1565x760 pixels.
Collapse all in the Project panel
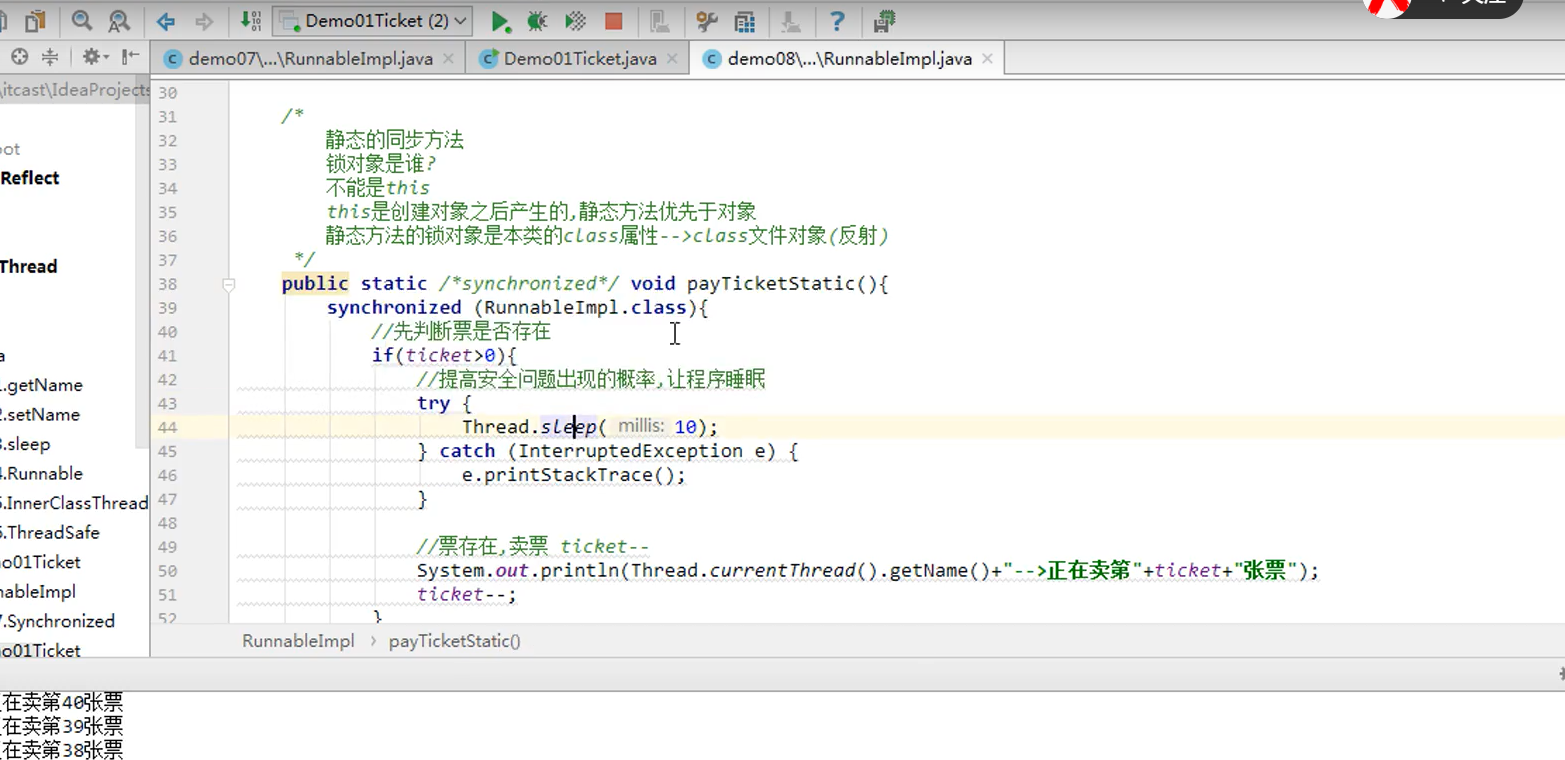pos(49,57)
